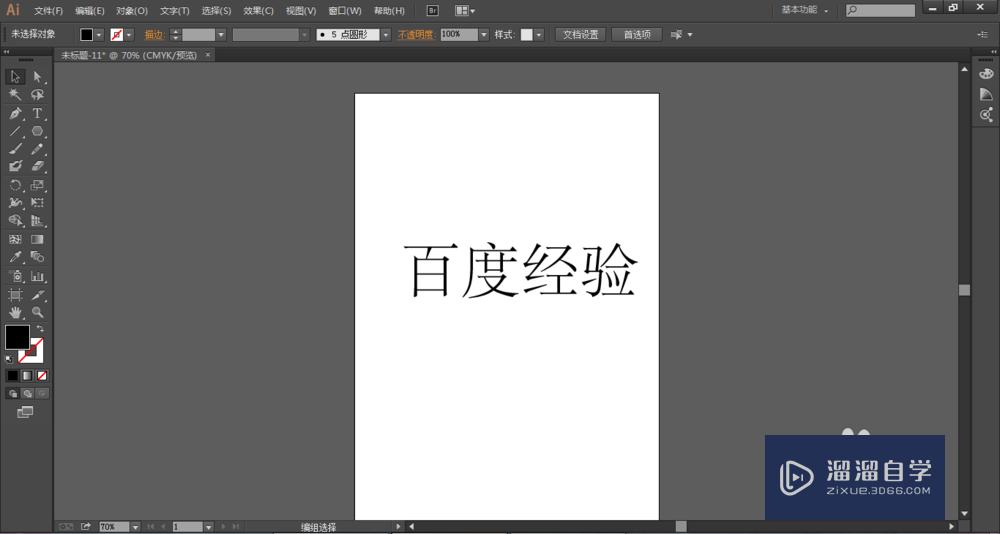Screen dimensions: 1000x534
Task: Select the Column Graph tool
Action: point(37,276)
